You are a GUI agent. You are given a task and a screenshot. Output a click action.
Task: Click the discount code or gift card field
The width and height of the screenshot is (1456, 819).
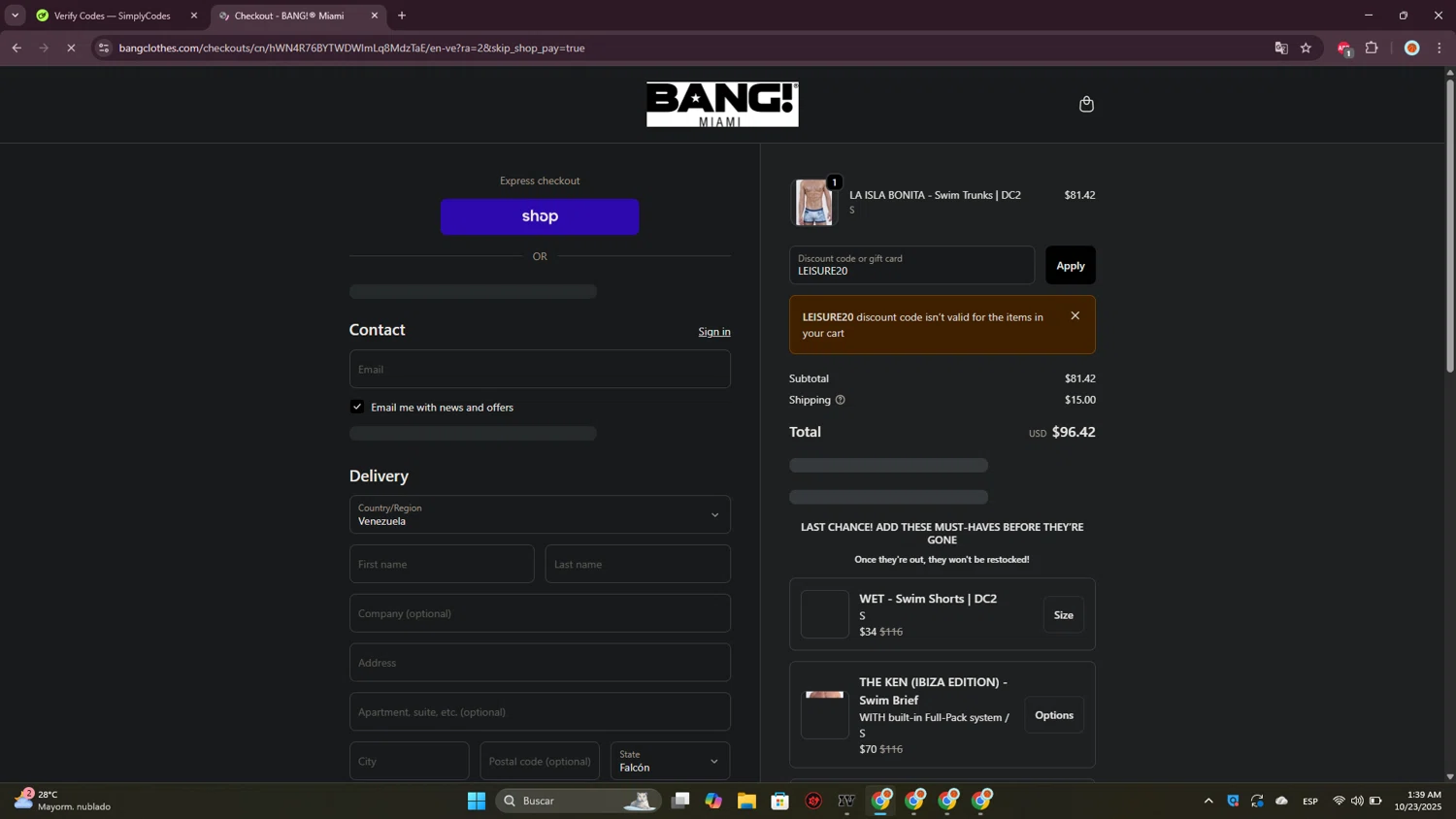[911, 265]
